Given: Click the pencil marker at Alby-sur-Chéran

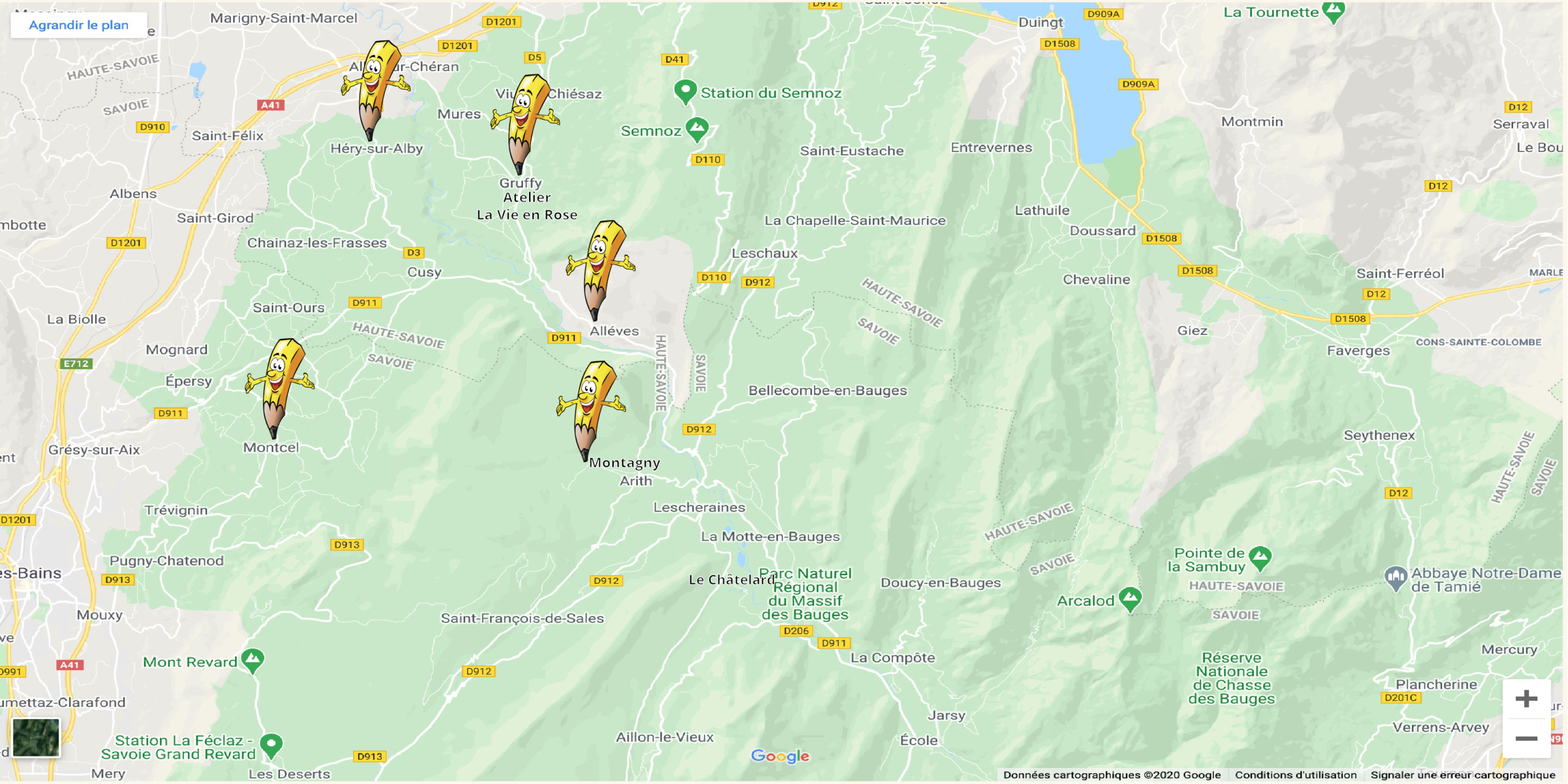Looking at the screenshot, I should tap(375, 90).
